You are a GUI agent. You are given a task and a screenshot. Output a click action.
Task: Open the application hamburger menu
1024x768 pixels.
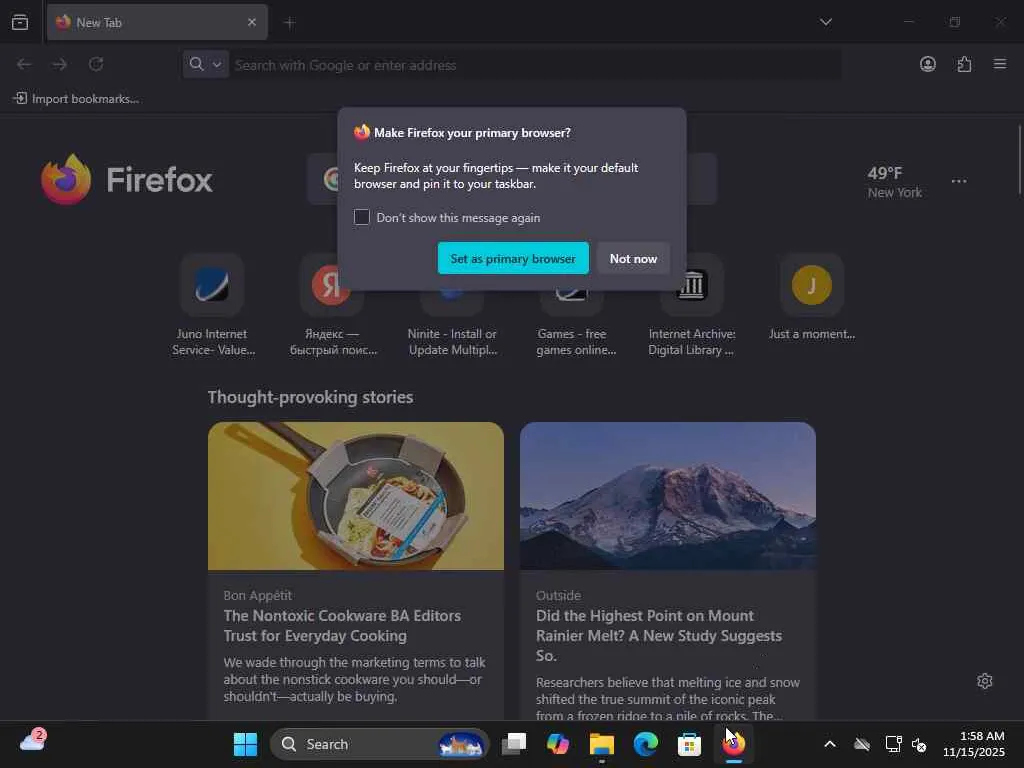pos(1000,64)
